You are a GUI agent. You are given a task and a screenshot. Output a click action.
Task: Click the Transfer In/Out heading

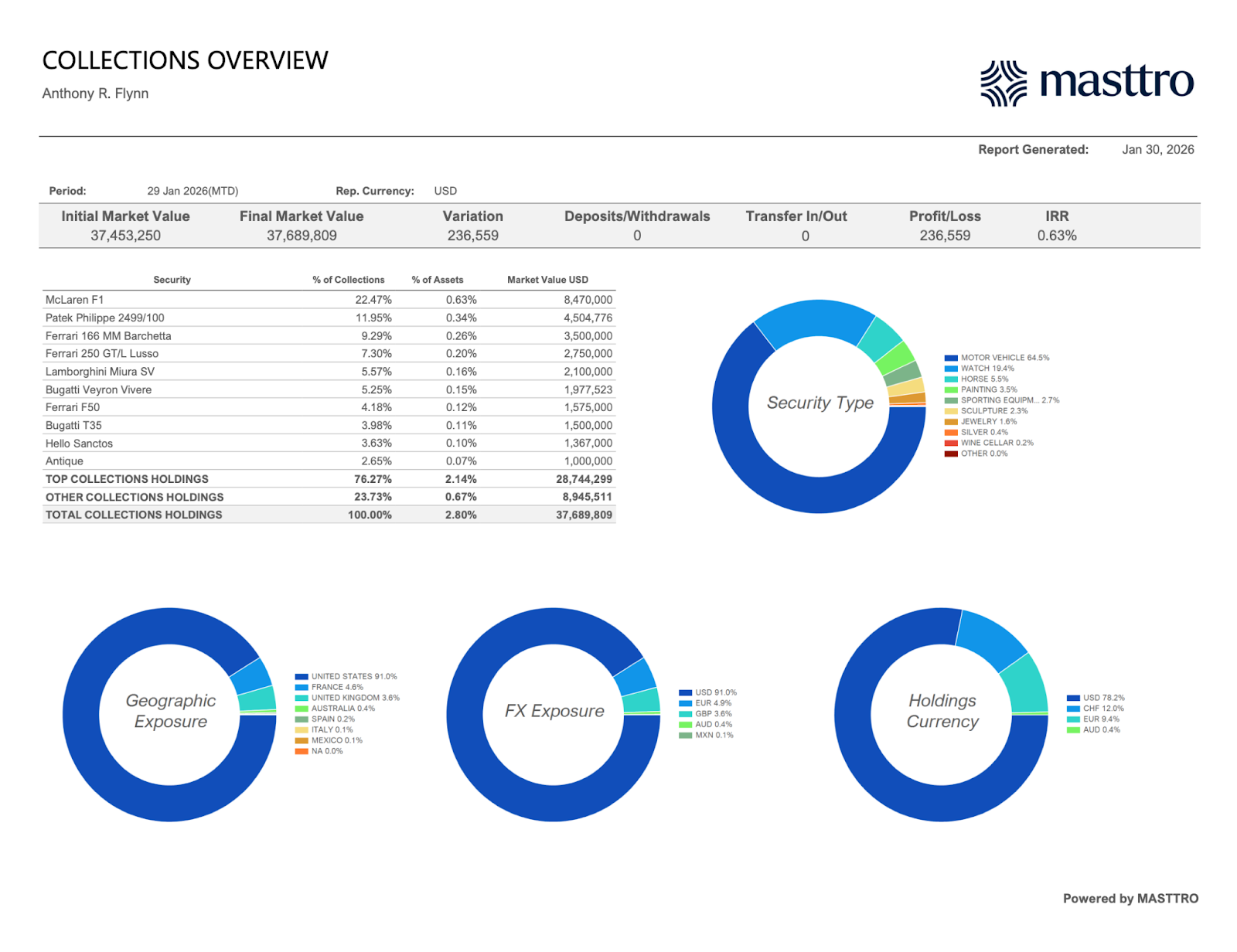point(796,216)
